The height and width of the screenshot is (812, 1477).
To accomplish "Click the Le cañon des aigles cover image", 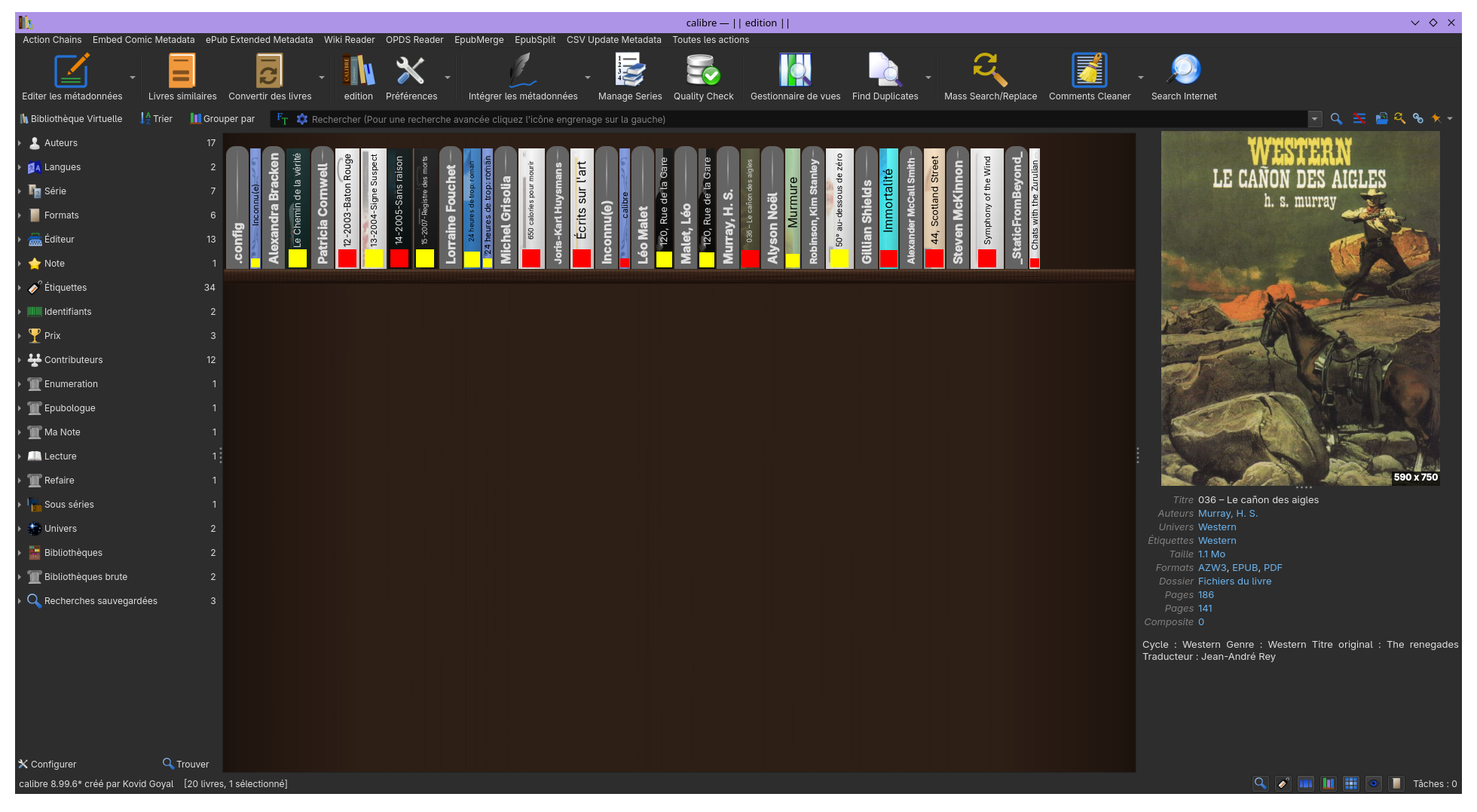I will tap(1300, 308).
